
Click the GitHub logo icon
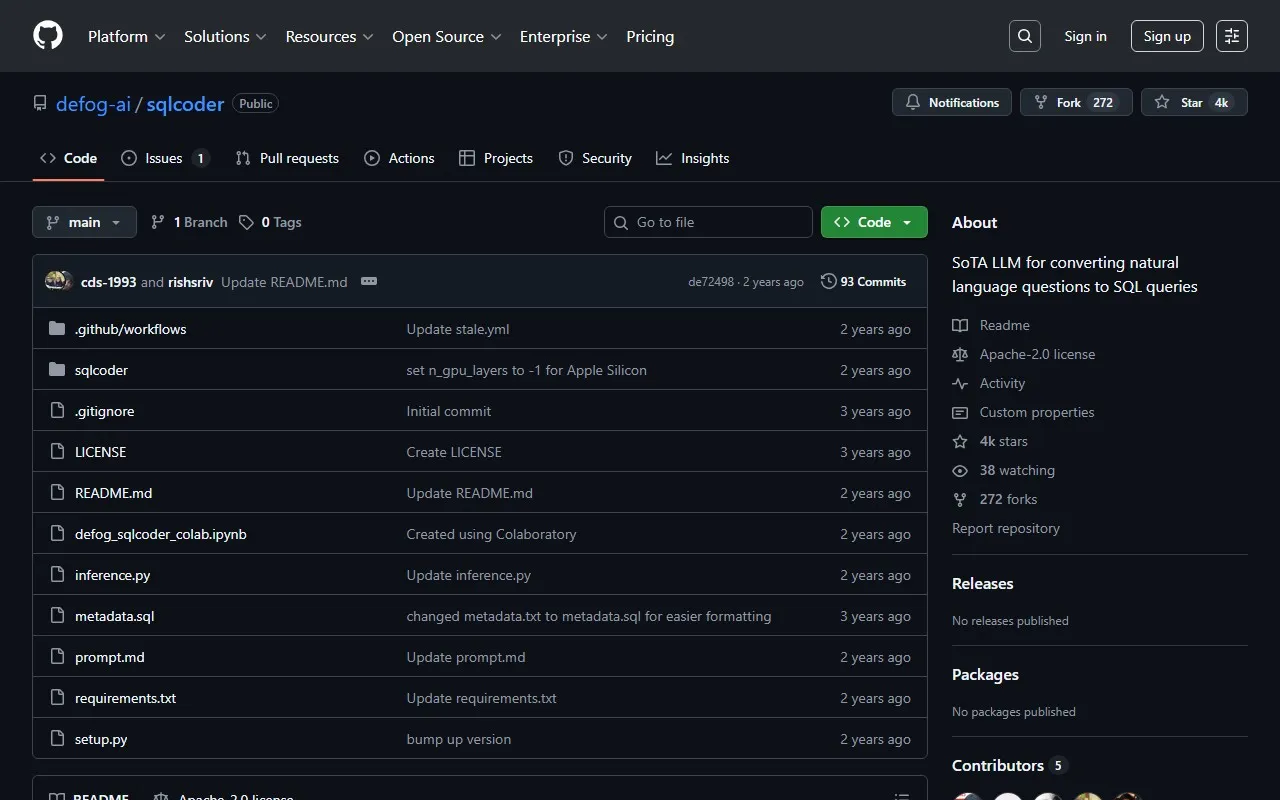(x=48, y=36)
